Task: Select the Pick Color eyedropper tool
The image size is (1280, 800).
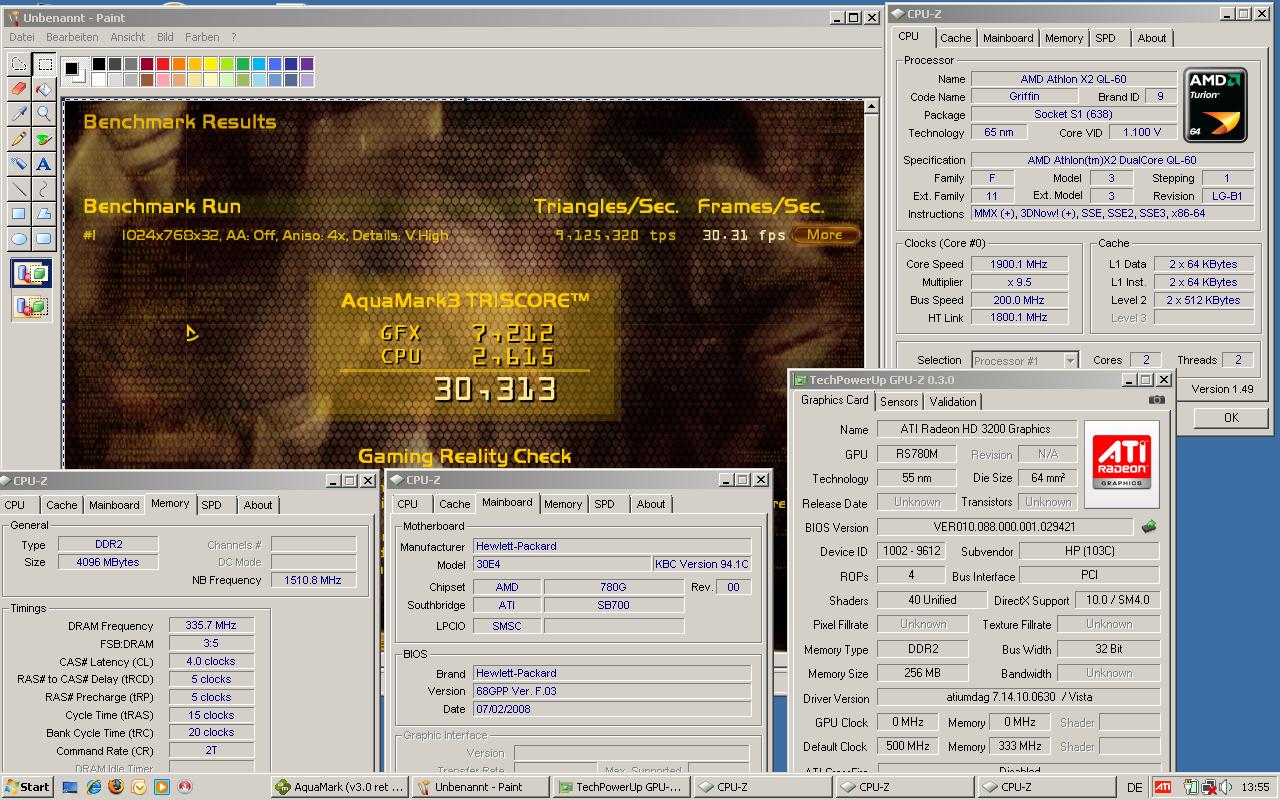Action: [x=19, y=114]
